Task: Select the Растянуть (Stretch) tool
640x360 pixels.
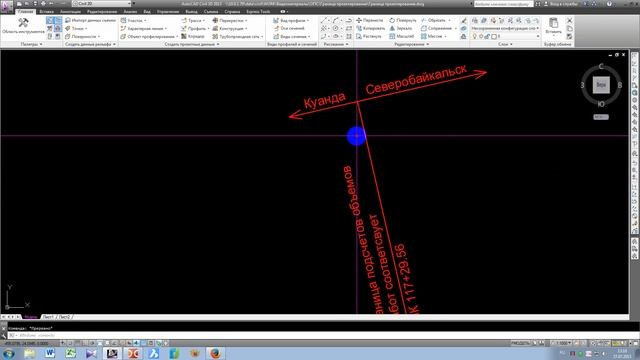Action: pyautogui.click(x=369, y=36)
